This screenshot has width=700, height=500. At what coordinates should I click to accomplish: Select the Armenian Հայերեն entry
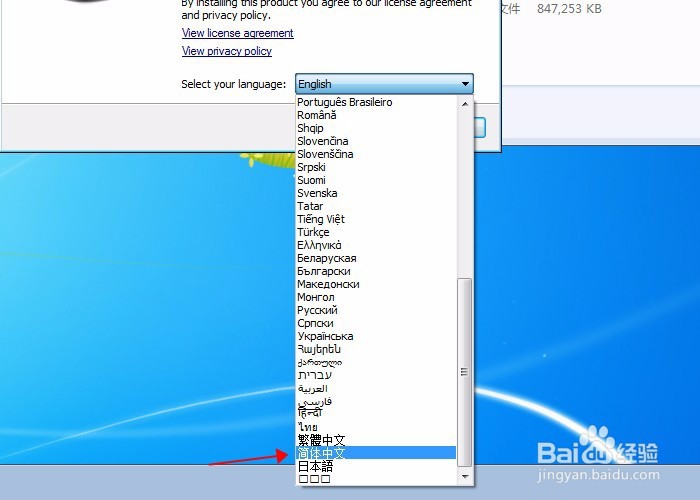click(x=376, y=349)
